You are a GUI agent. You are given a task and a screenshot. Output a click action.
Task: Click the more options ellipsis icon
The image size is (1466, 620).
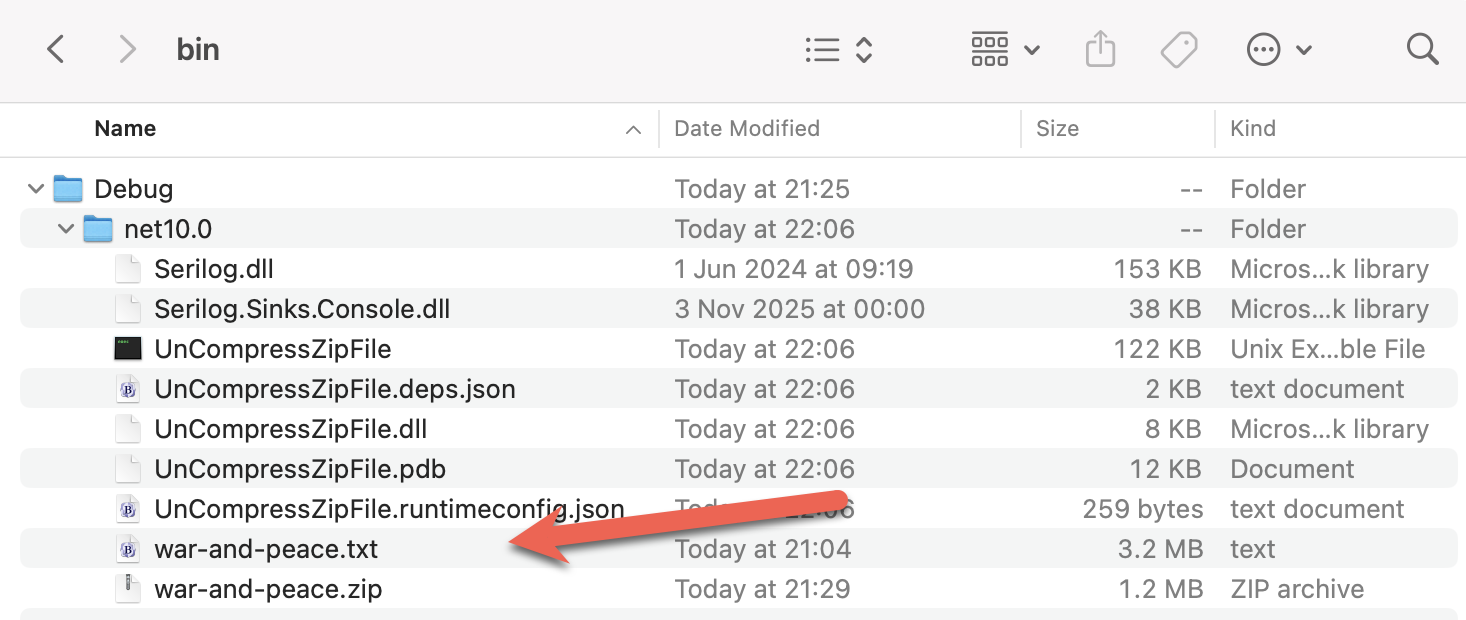tap(1264, 48)
